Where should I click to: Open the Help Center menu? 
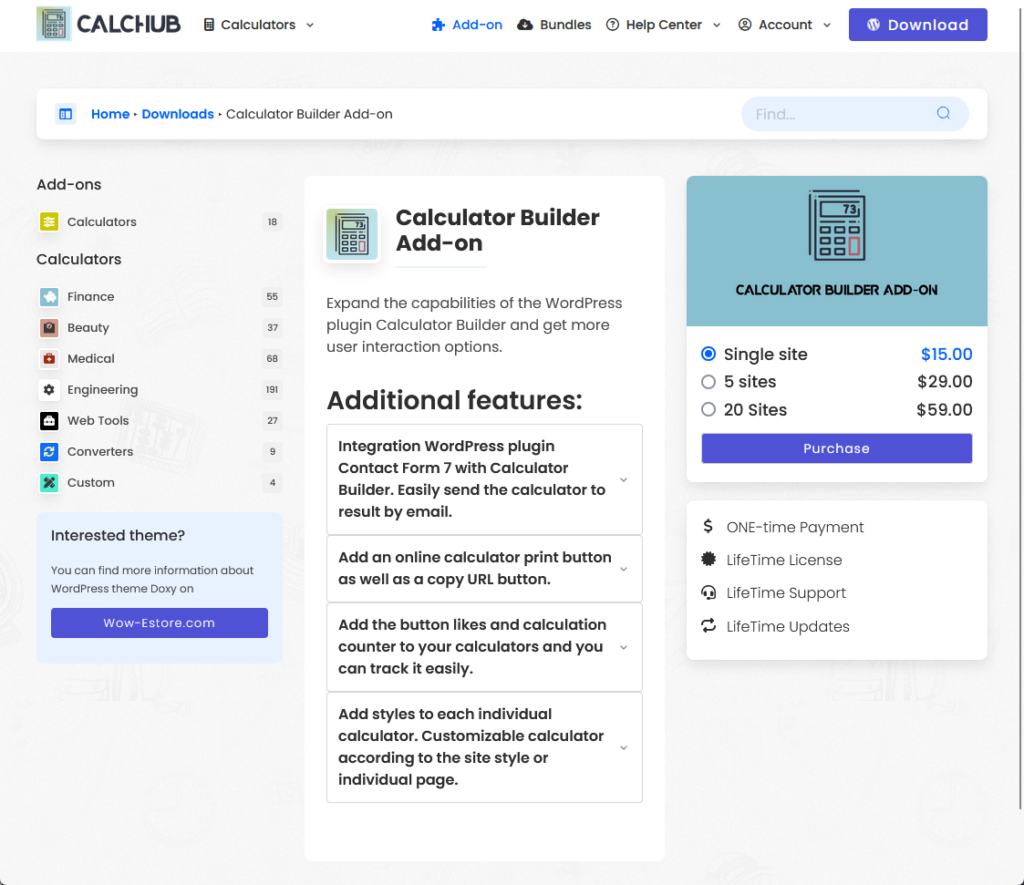664,25
